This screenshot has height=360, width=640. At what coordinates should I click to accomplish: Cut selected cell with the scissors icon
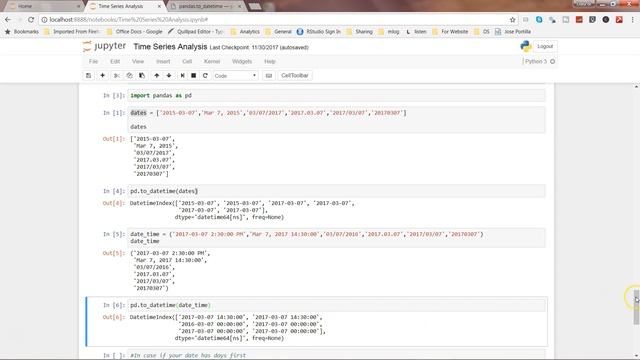117,76
